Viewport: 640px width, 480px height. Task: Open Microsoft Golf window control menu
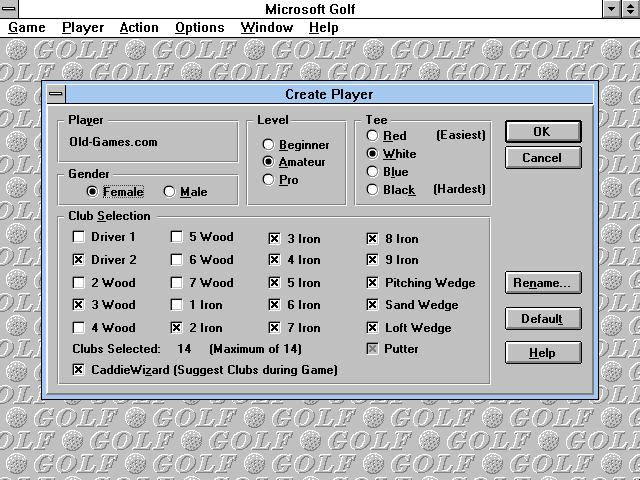(9, 9)
